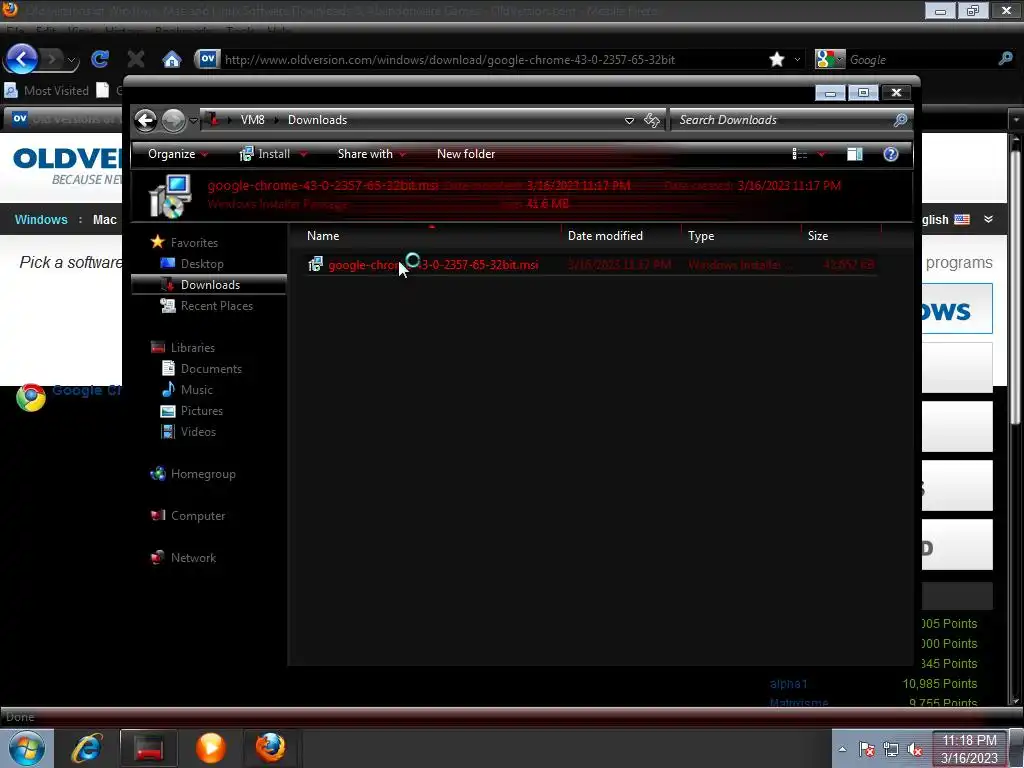Viewport: 1024px width, 768px height.
Task: Click Firefox search magnifier icon
Action: click(1005, 59)
